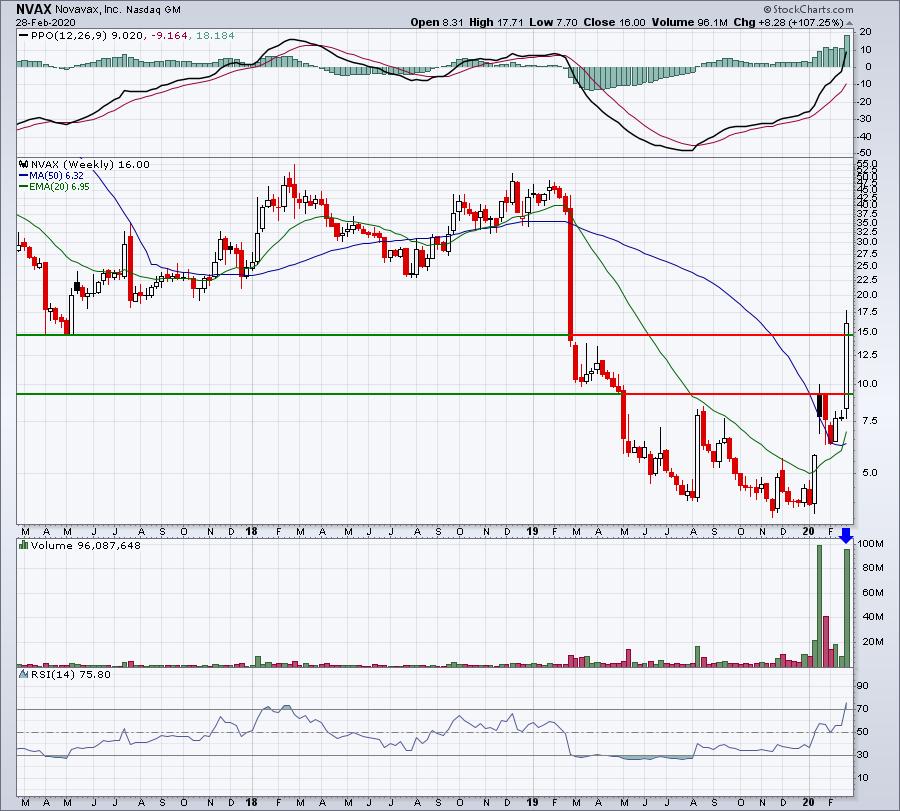Click the up-triangle icon after the Chg value

pyautogui.click(x=849, y=23)
